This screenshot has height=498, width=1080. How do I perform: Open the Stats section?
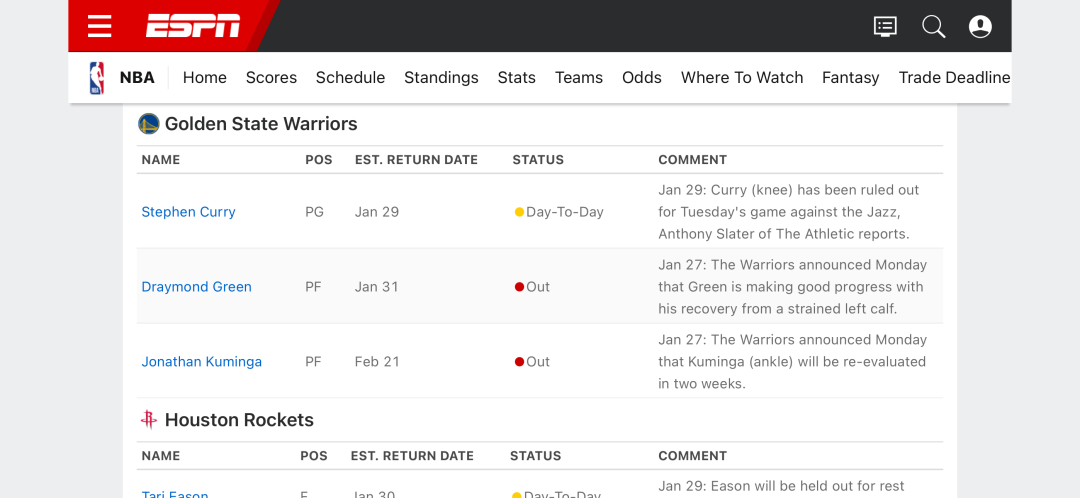(x=517, y=78)
